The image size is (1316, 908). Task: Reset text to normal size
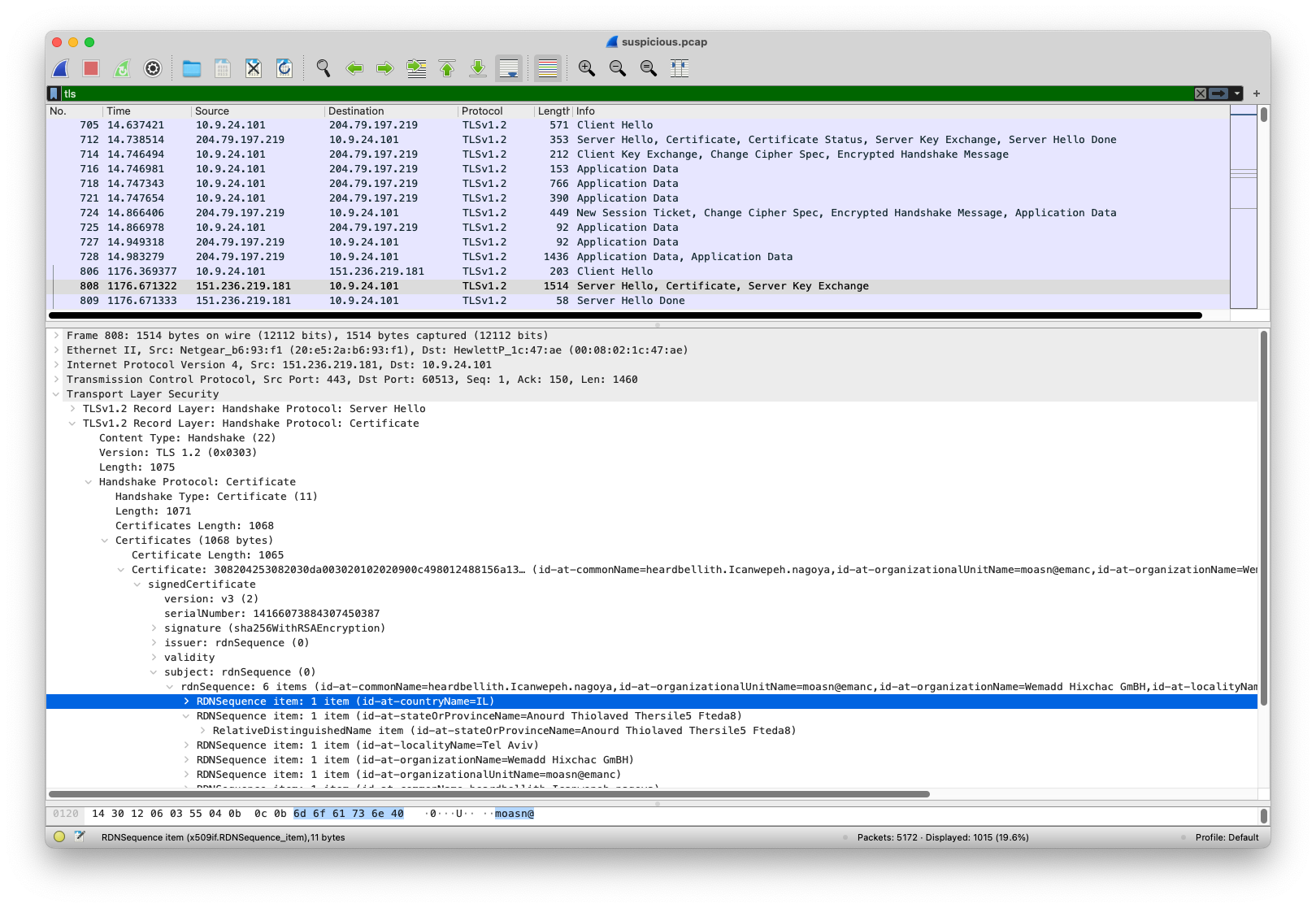pos(649,68)
